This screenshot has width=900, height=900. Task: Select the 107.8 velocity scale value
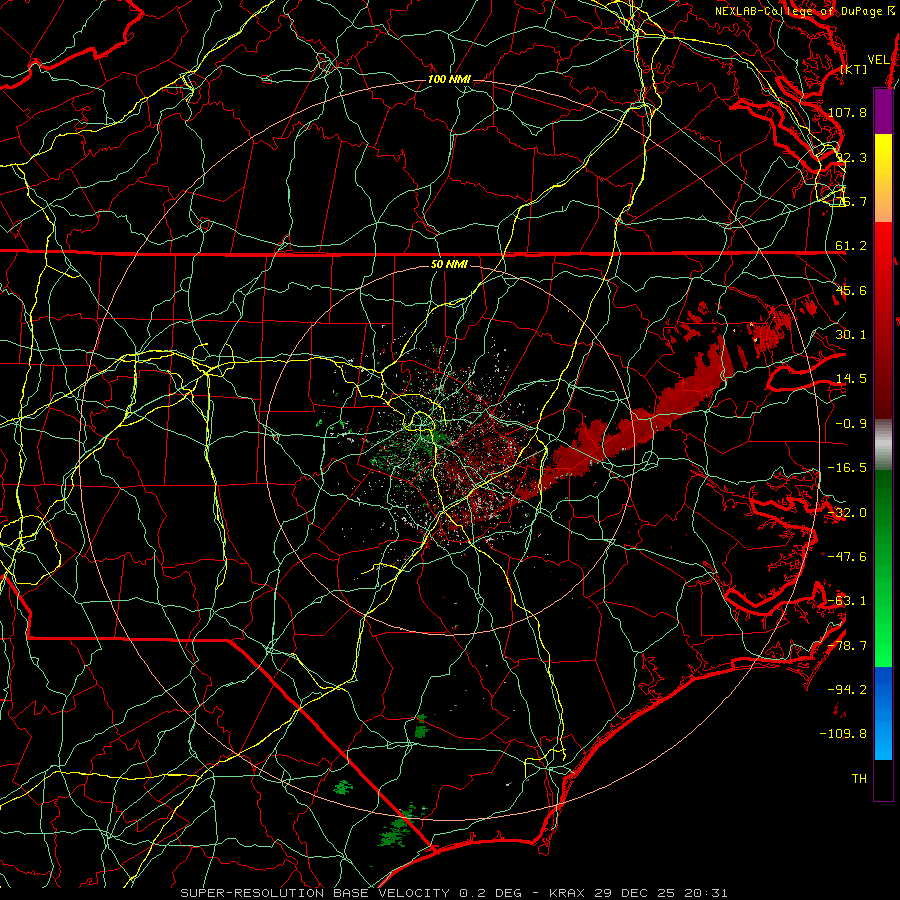(847, 112)
